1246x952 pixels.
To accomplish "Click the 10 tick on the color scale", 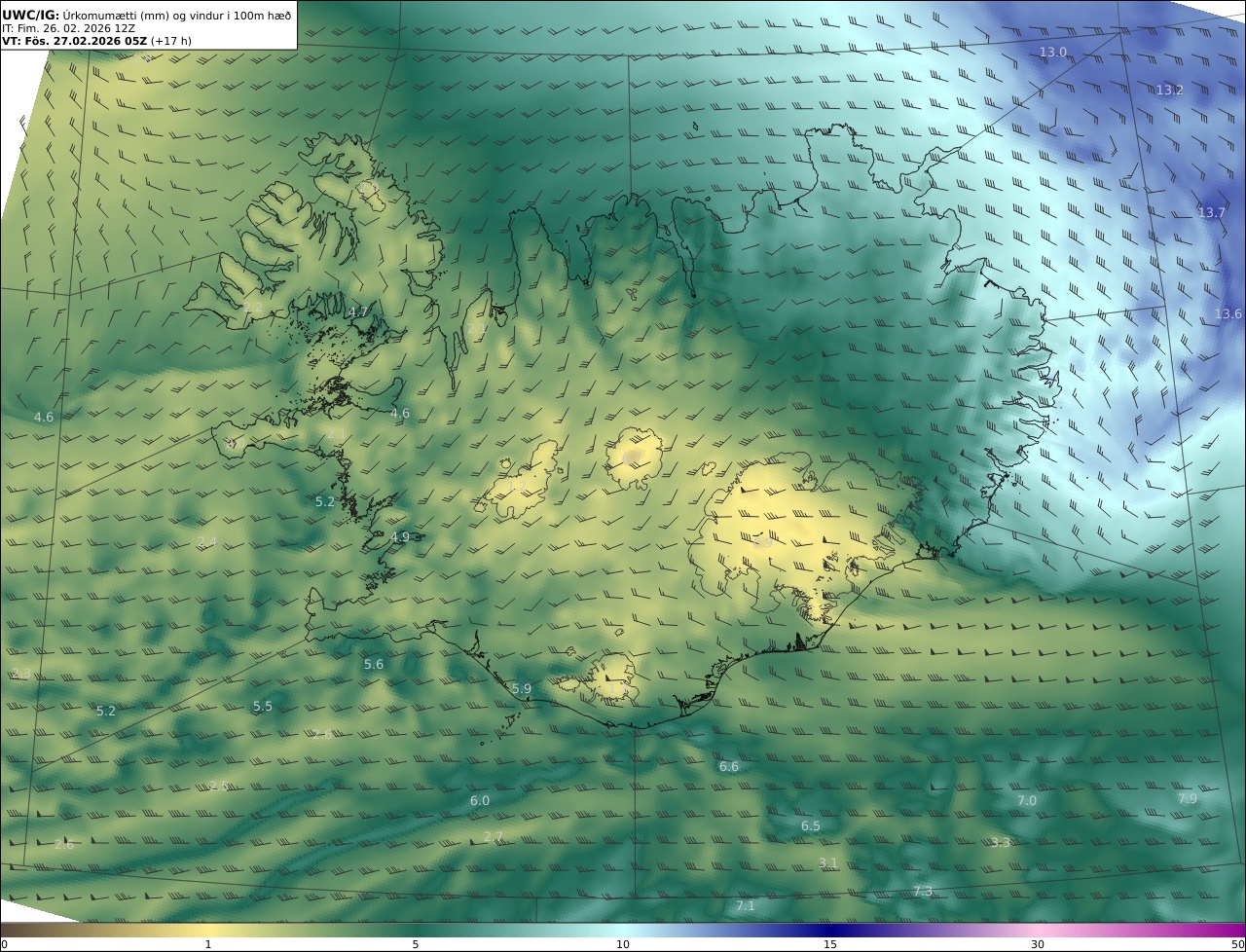I will click(x=623, y=944).
